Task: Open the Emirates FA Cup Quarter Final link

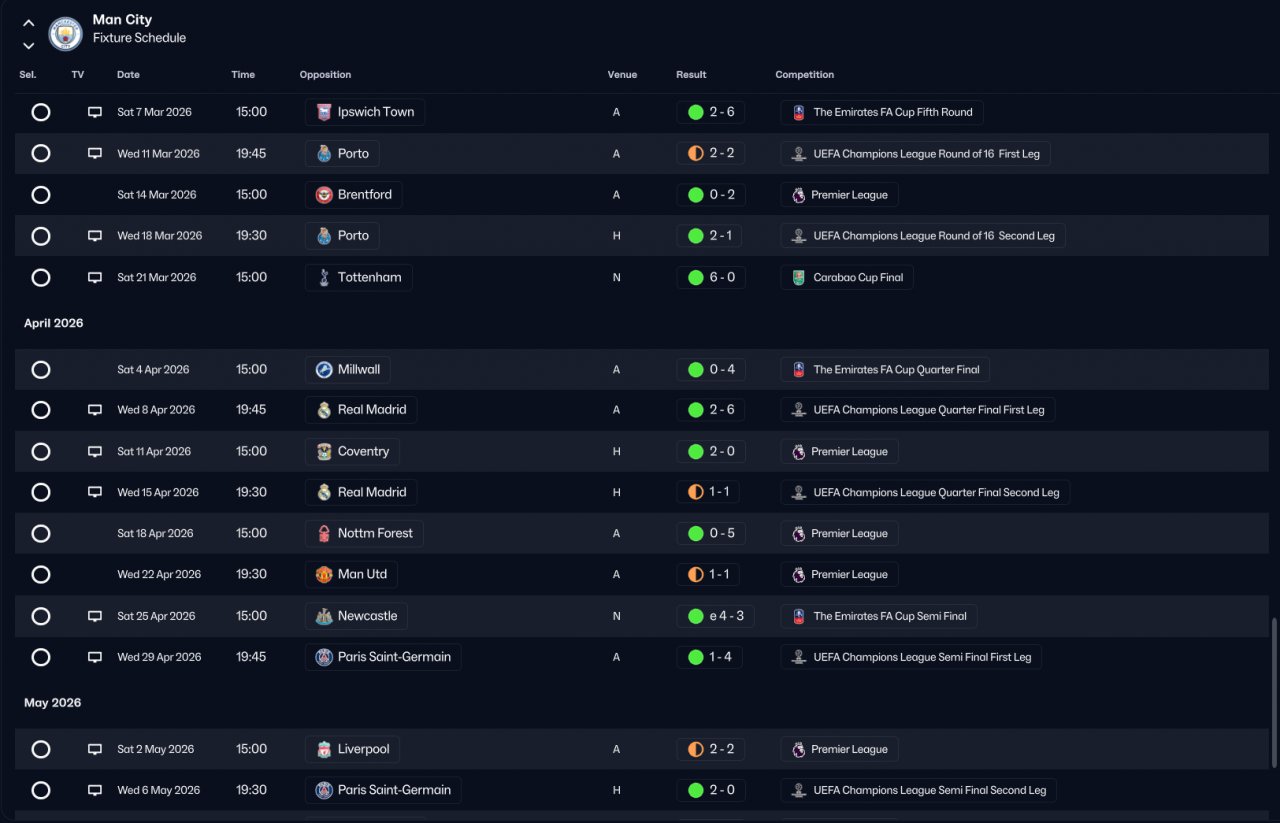Action: tap(885, 370)
